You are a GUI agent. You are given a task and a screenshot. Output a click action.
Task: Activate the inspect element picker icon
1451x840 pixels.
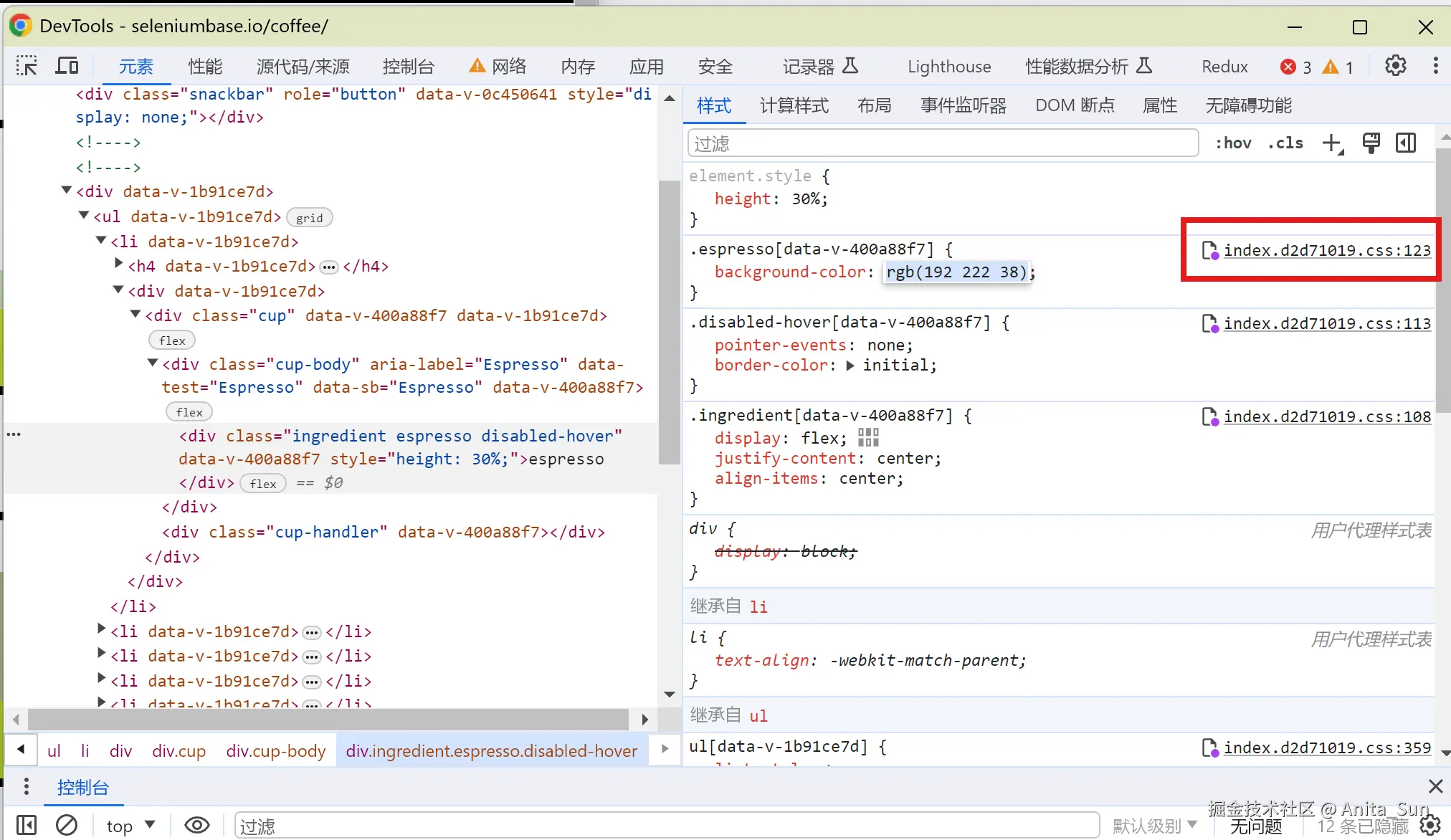pos(27,67)
